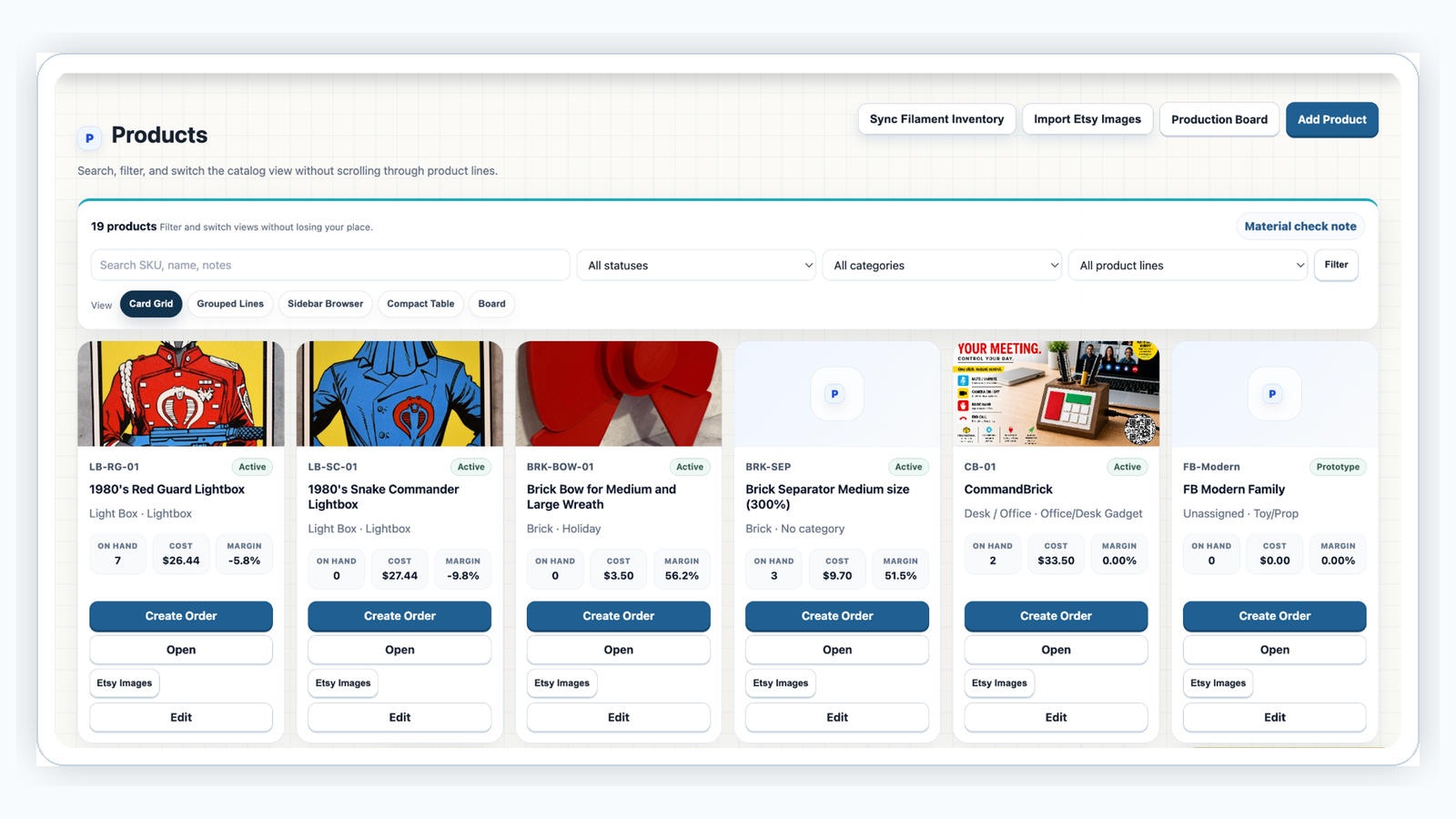
Task: Switch to Grouped Lines view
Action: click(230, 304)
